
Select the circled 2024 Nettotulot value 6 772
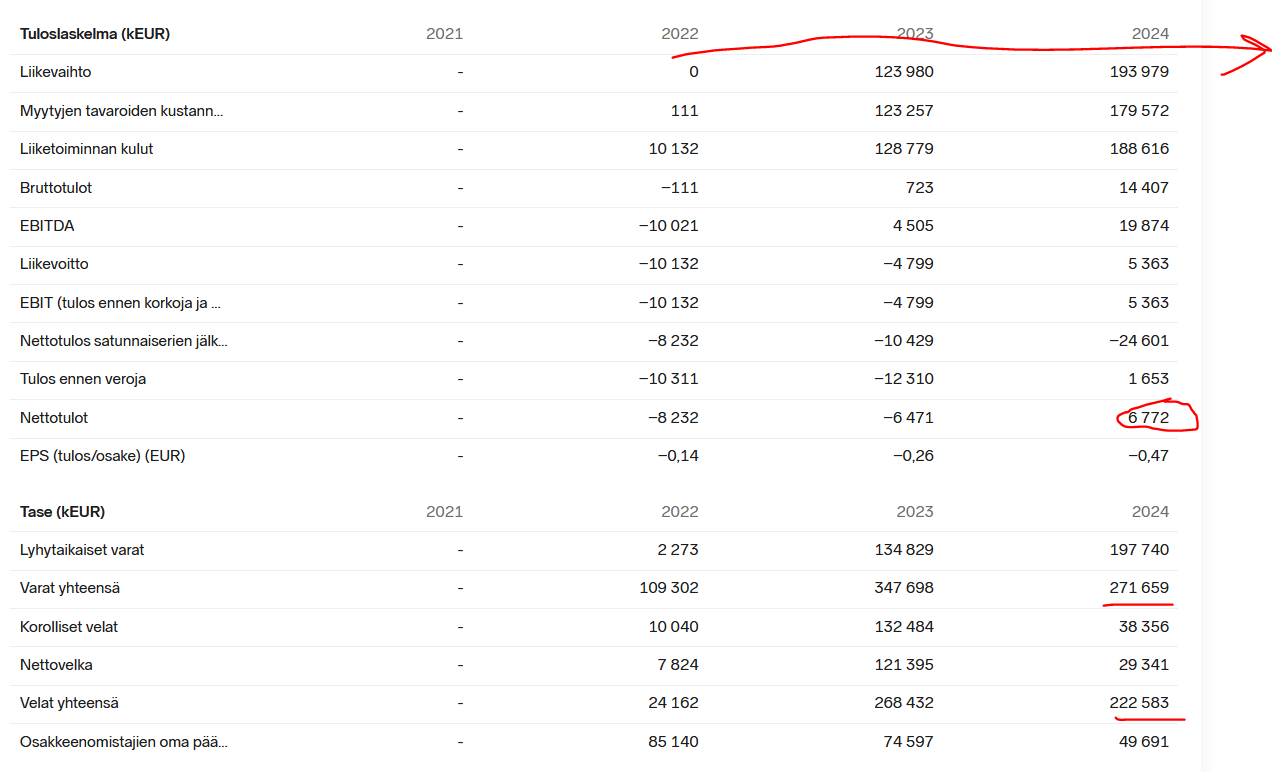coord(1148,418)
